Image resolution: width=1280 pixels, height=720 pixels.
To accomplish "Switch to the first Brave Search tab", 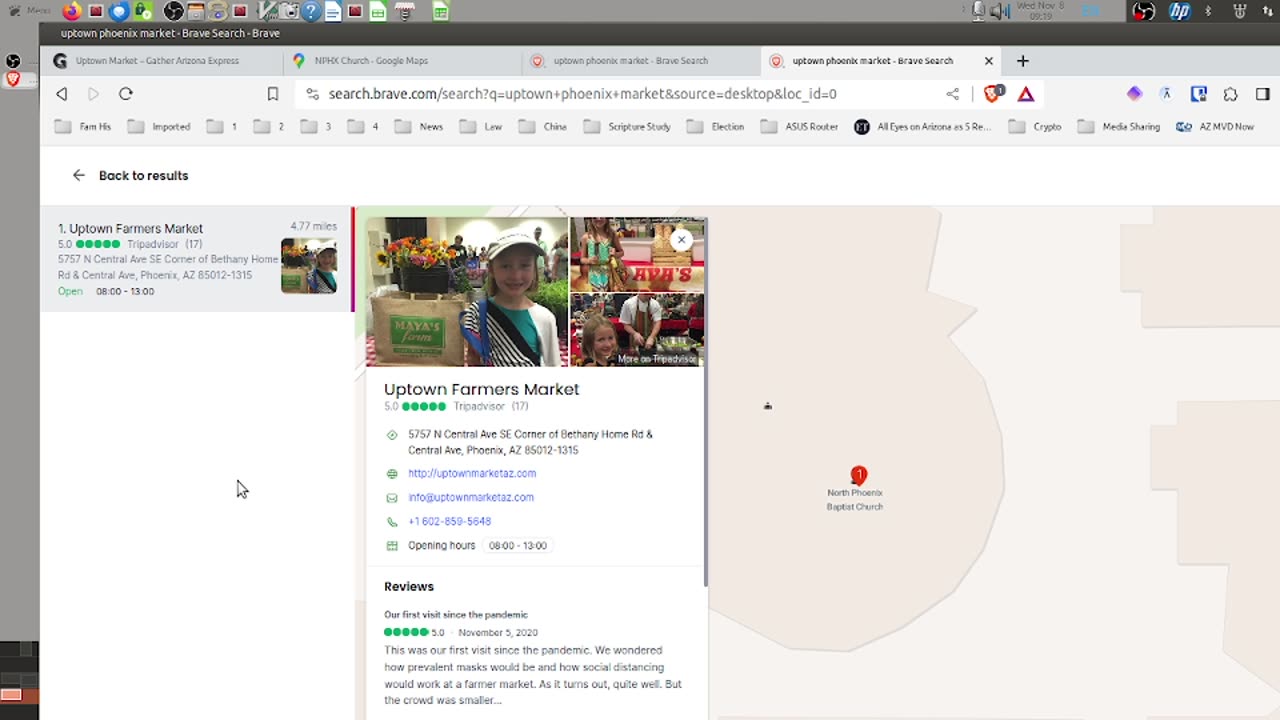I will (641, 61).
